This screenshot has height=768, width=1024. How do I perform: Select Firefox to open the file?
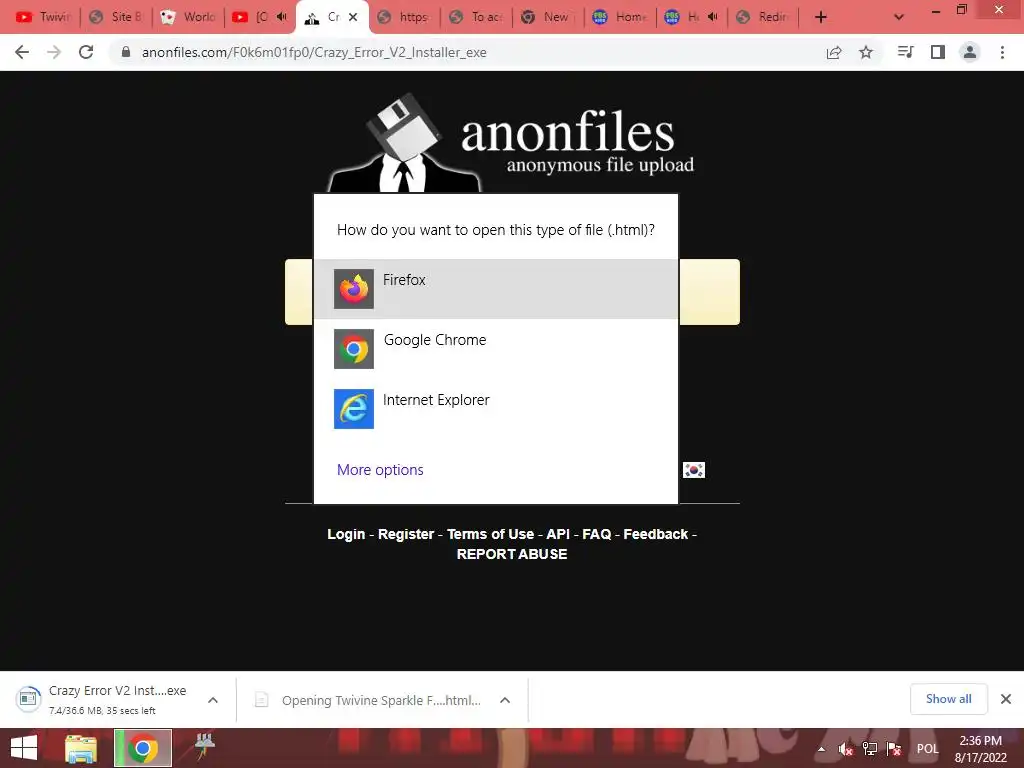pyautogui.click(x=496, y=289)
